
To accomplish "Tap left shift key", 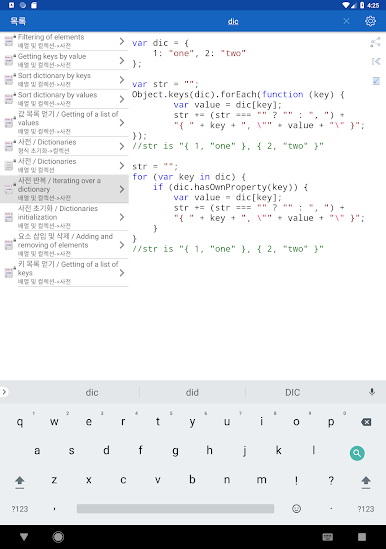I will 20,481.
